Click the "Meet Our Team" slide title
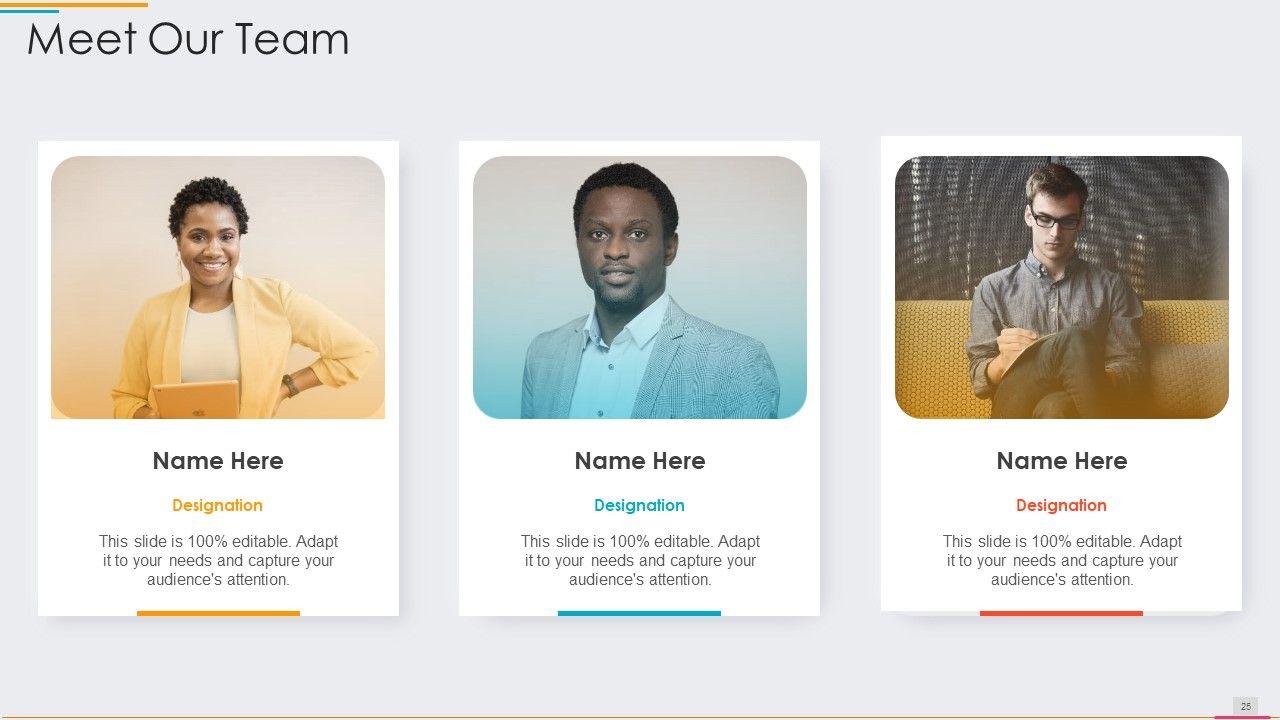This screenshot has width=1280, height=720. click(188, 39)
